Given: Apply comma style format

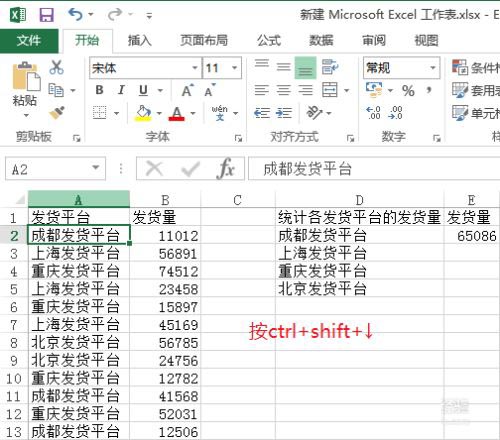Looking at the screenshot, I should click(x=429, y=90).
